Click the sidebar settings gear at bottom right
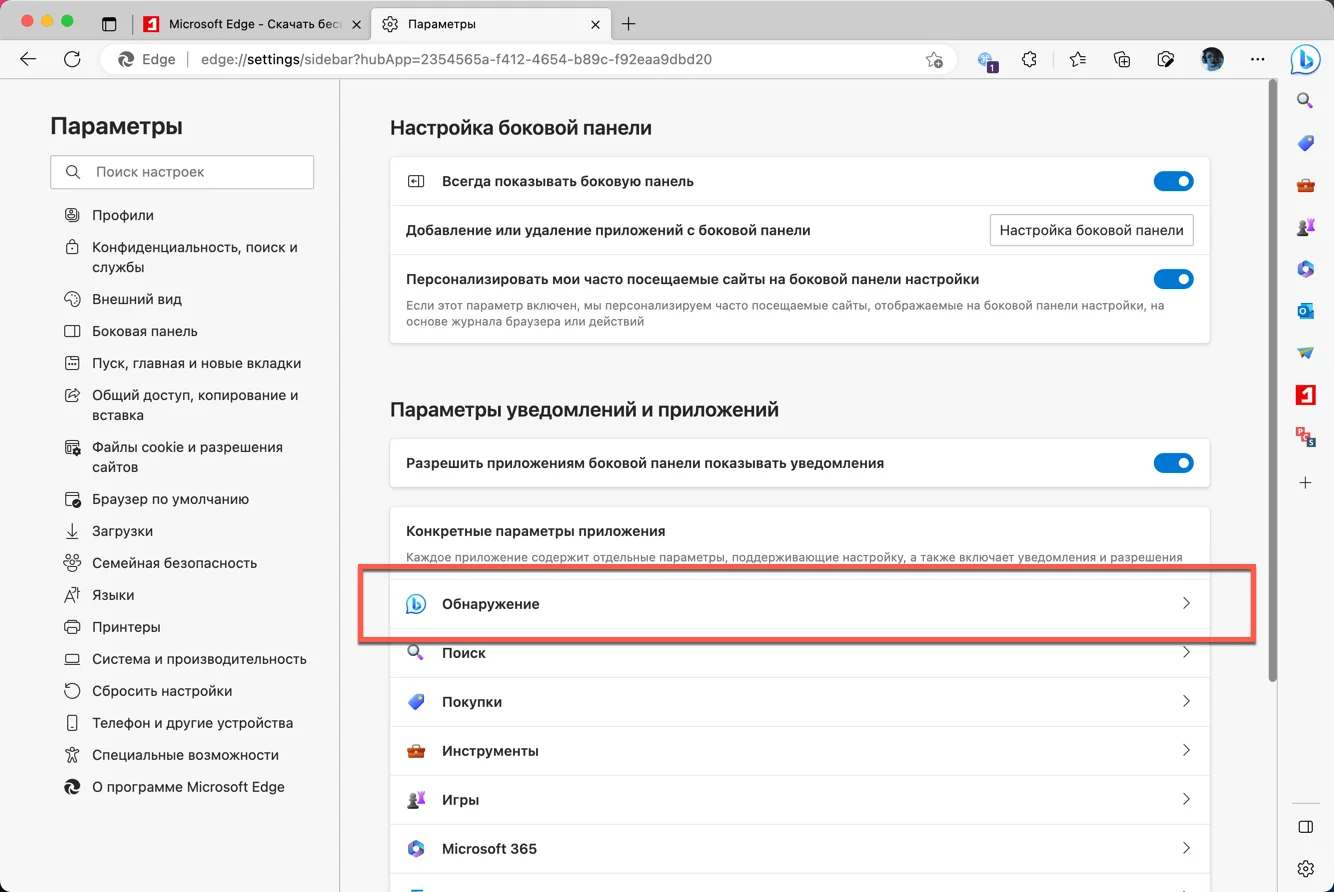 point(1305,868)
